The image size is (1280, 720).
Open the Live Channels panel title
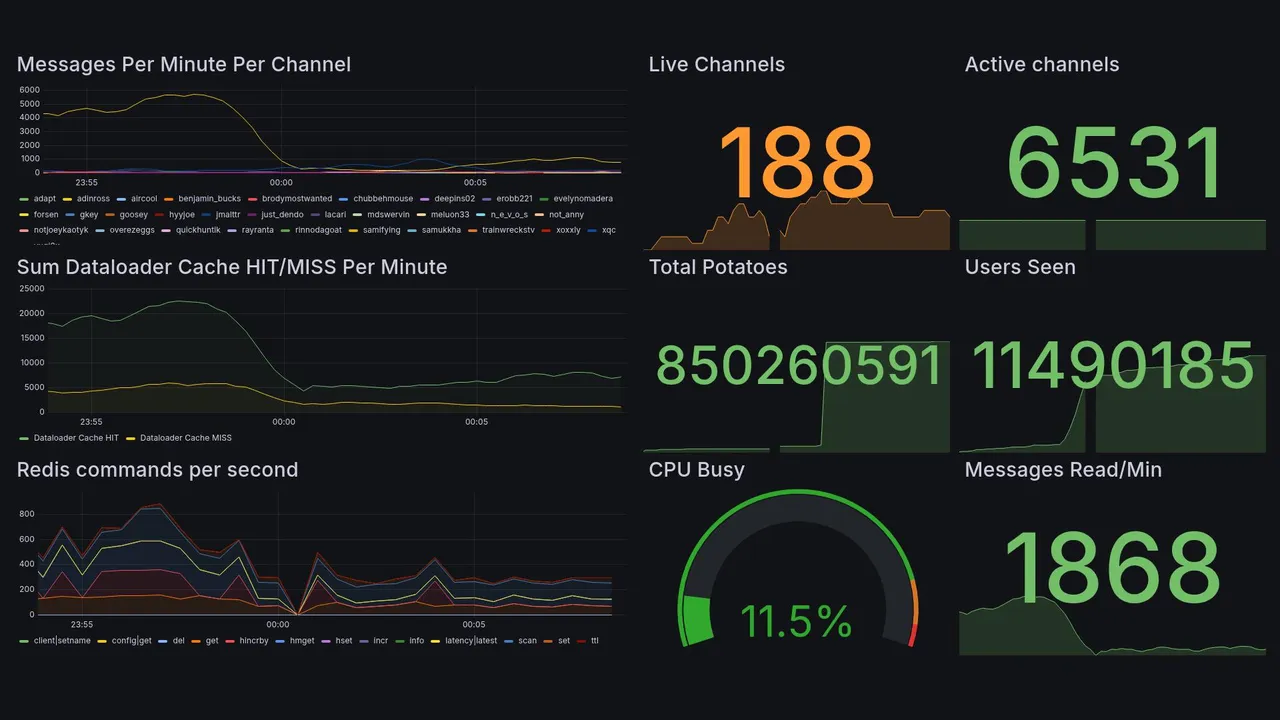pos(717,65)
